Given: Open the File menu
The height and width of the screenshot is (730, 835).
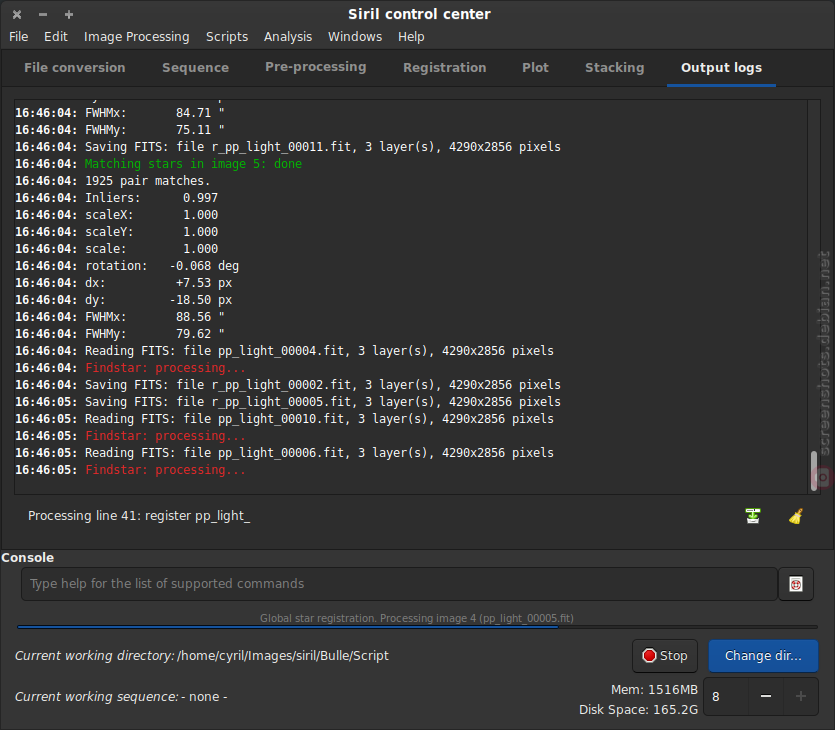Looking at the screenshot, I should 19,37.
